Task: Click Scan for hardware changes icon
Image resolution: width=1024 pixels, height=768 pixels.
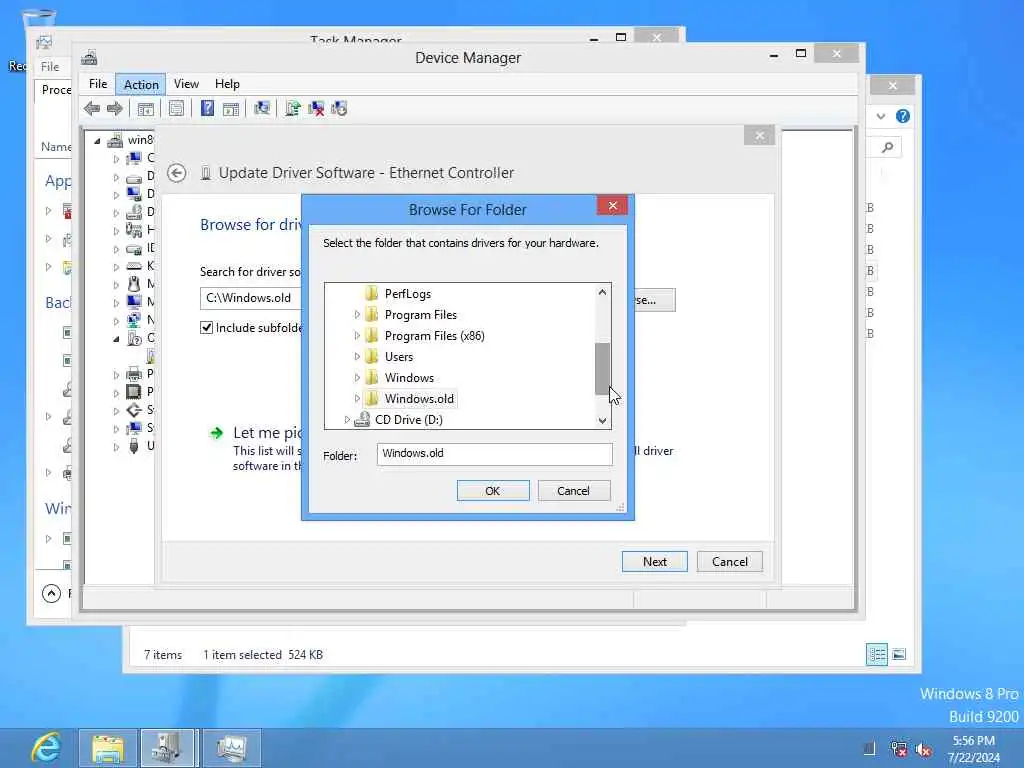Action: (x=262, y=108)
